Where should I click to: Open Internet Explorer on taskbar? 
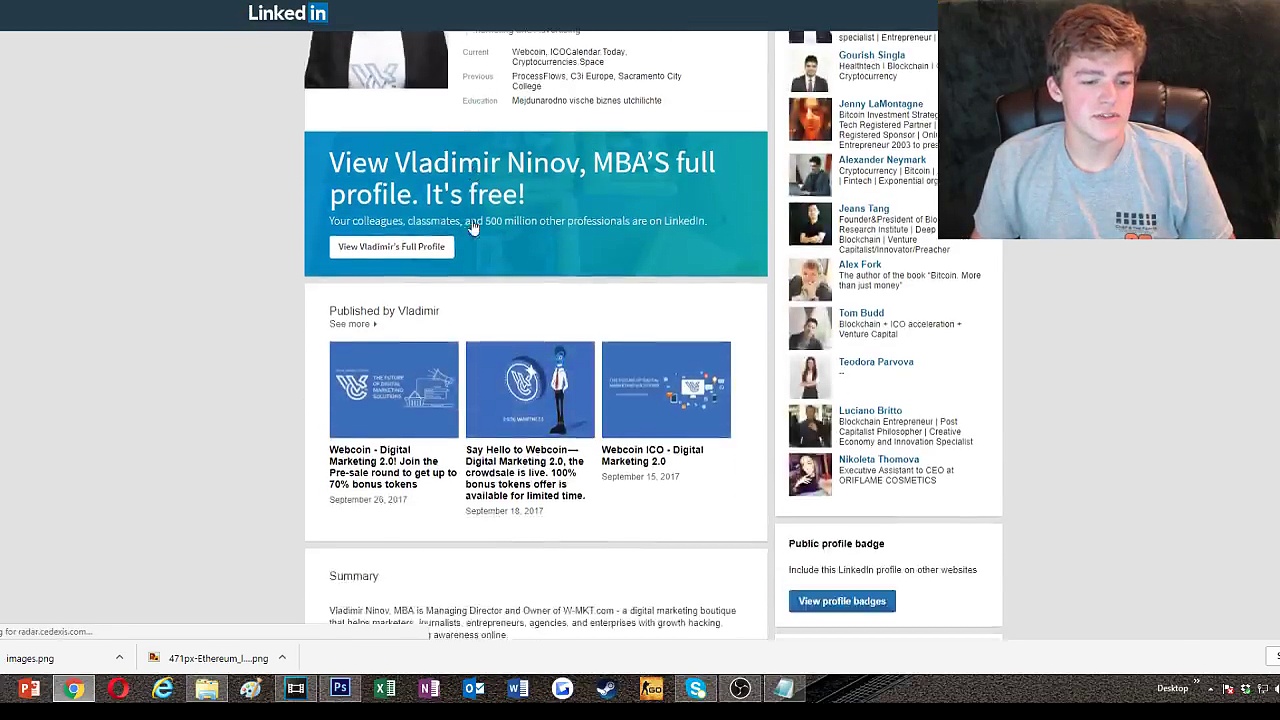tap(162, 688)
